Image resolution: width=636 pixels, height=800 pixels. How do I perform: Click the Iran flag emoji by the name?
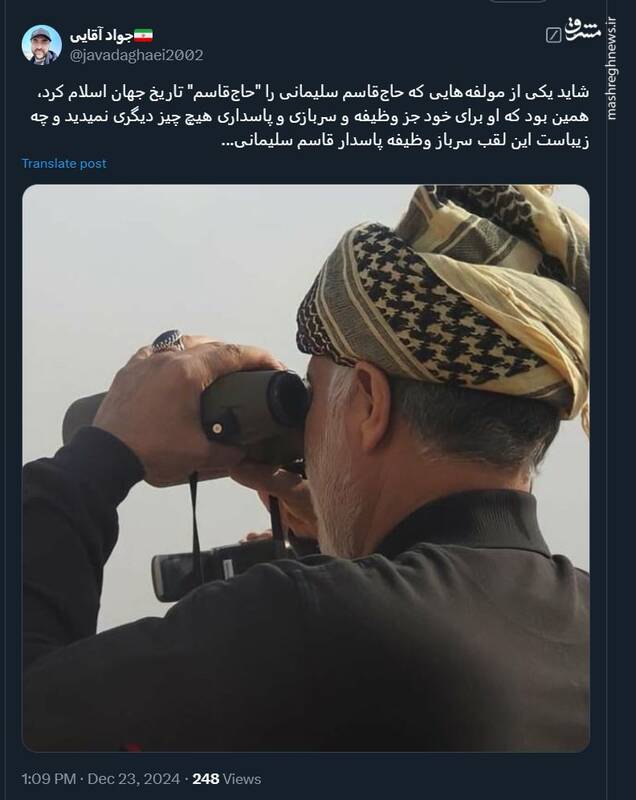pyautogui.click(x=143, y=36)
